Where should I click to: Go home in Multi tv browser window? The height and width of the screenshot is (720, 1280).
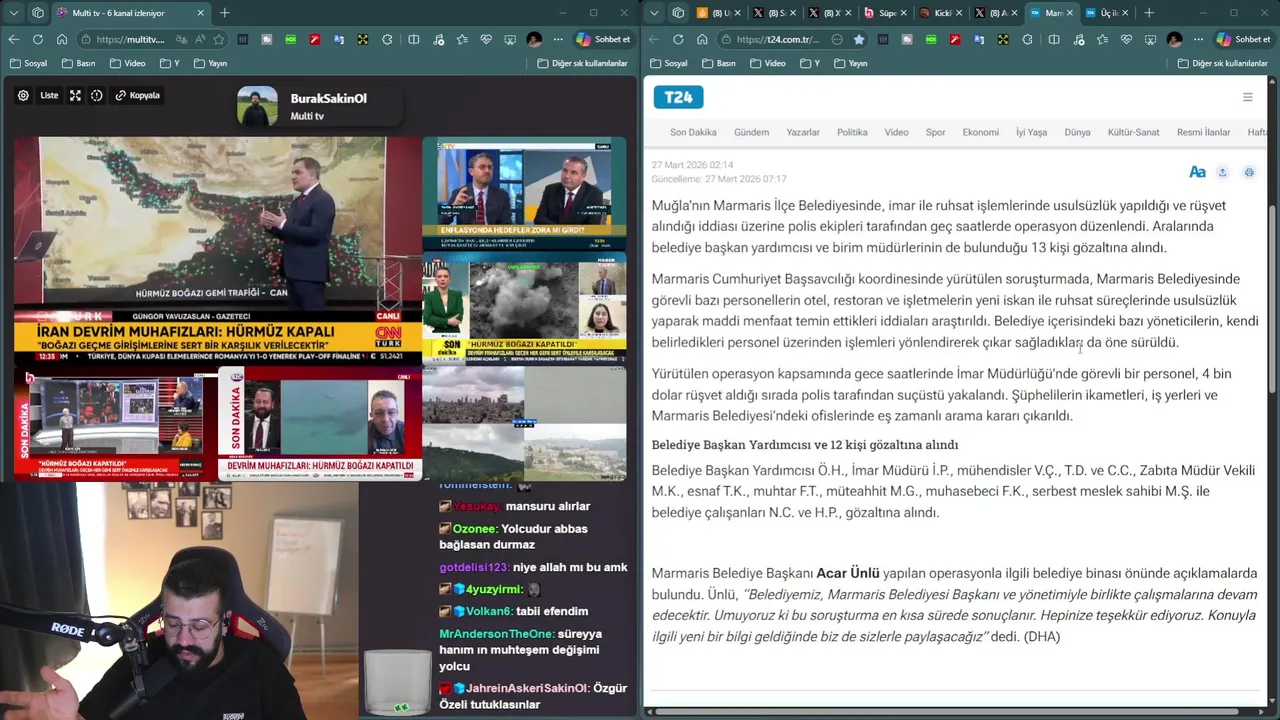click(x=62, y=39)
